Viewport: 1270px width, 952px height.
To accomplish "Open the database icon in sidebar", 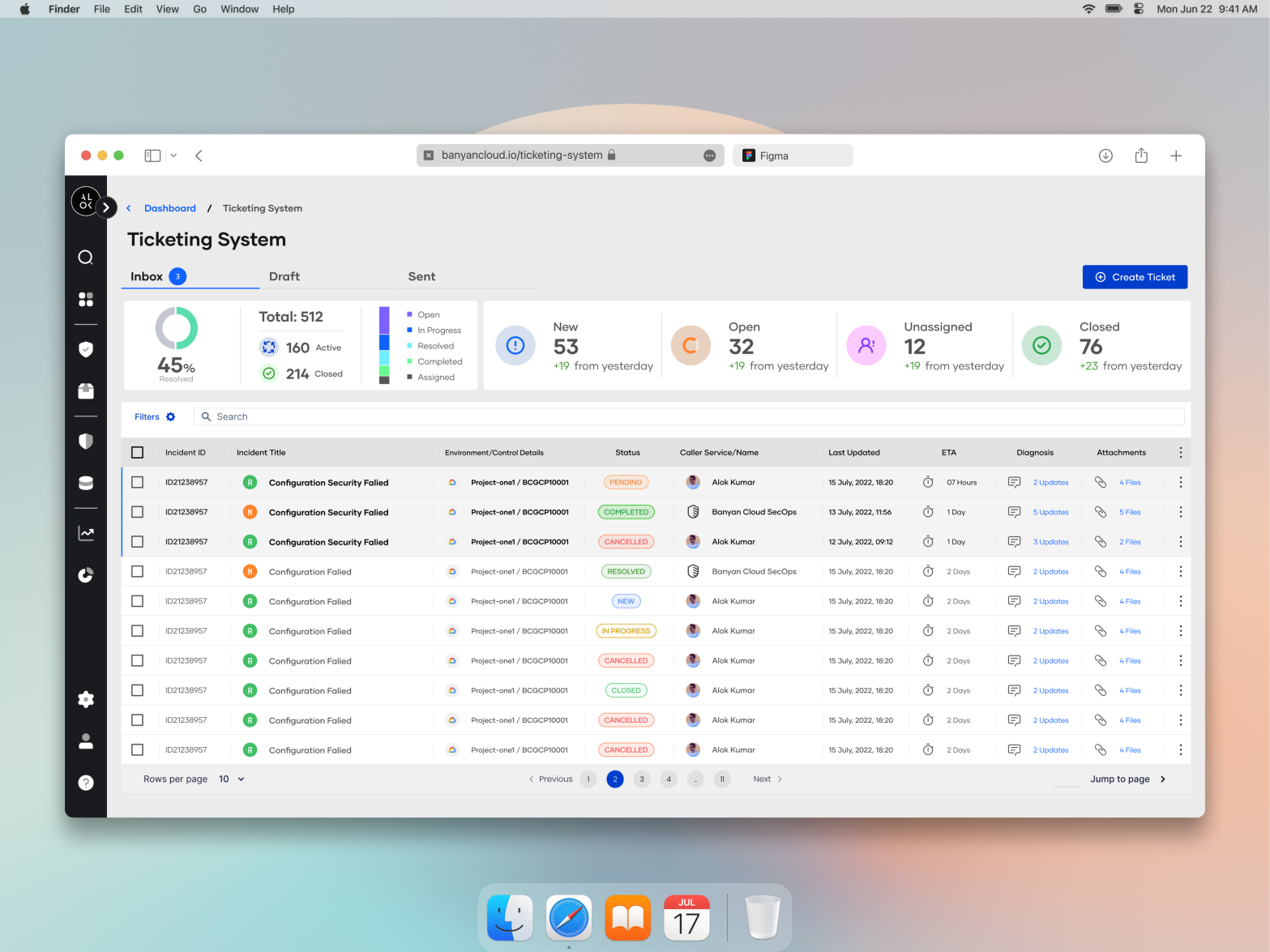I will (86, 483).
